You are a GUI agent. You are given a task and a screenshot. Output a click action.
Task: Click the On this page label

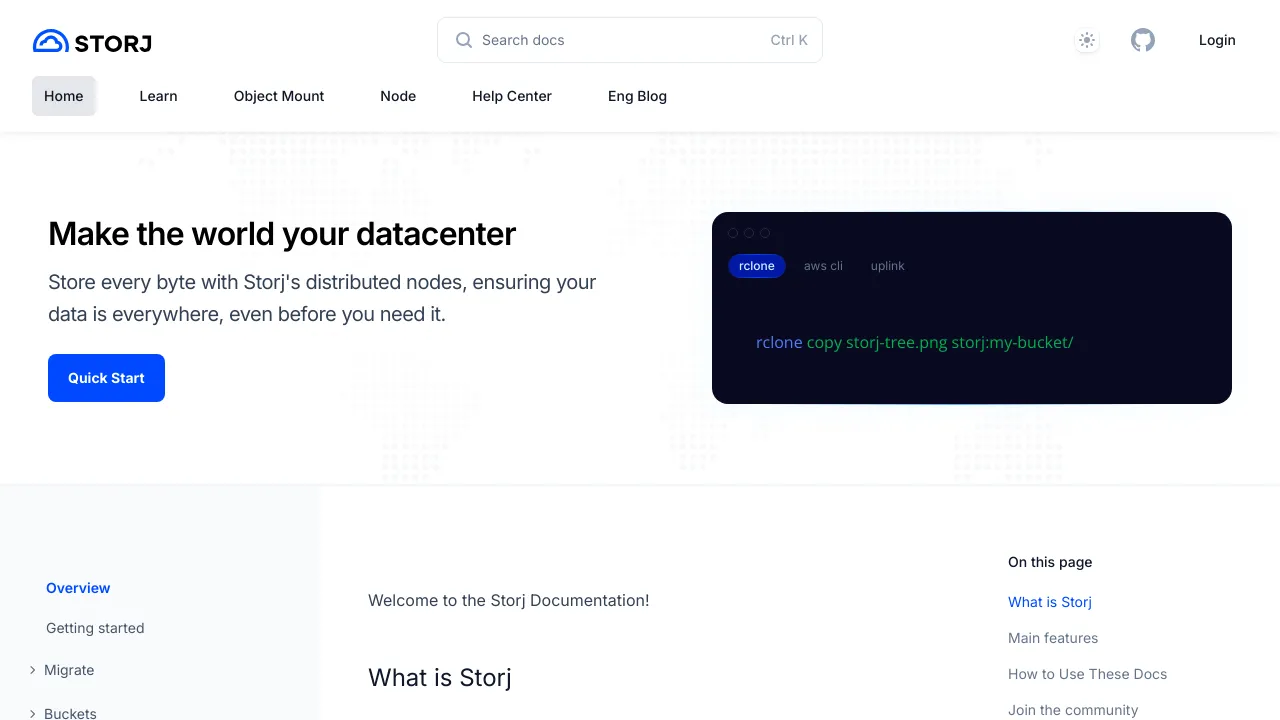tap(1050, 562)
